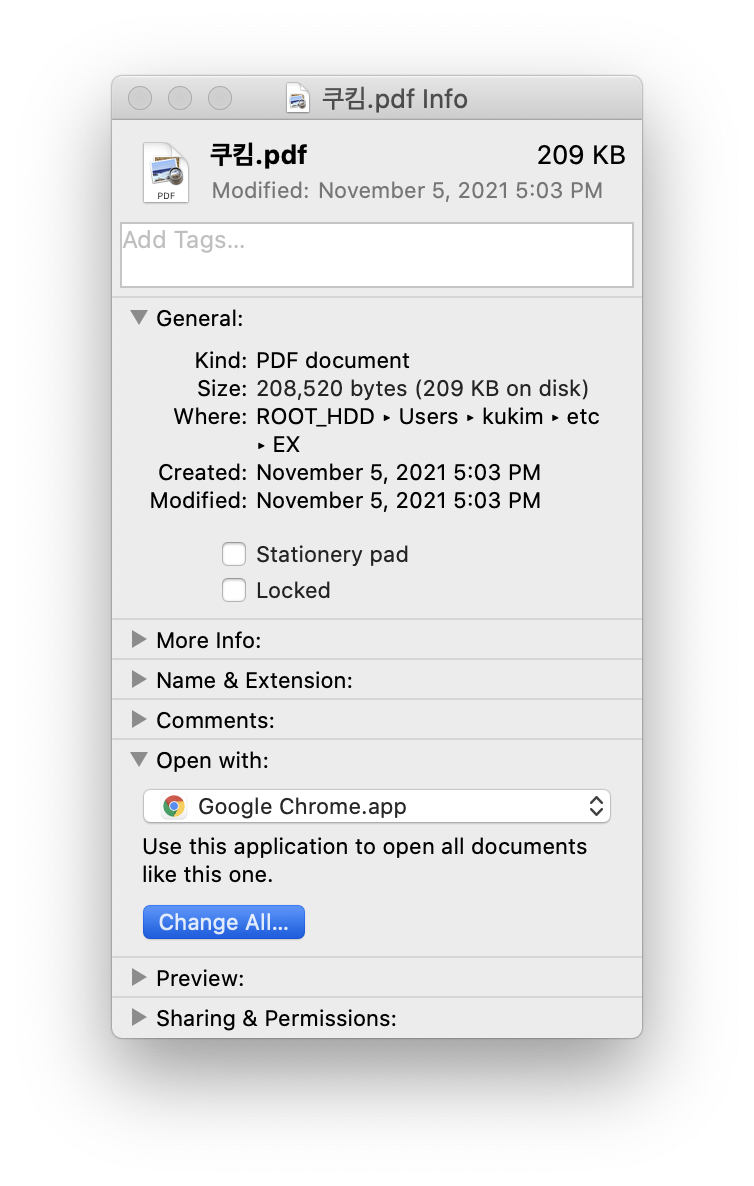Collapse the General section
754x1186 pixels.
pyautogui.click(x=138, y=318)
